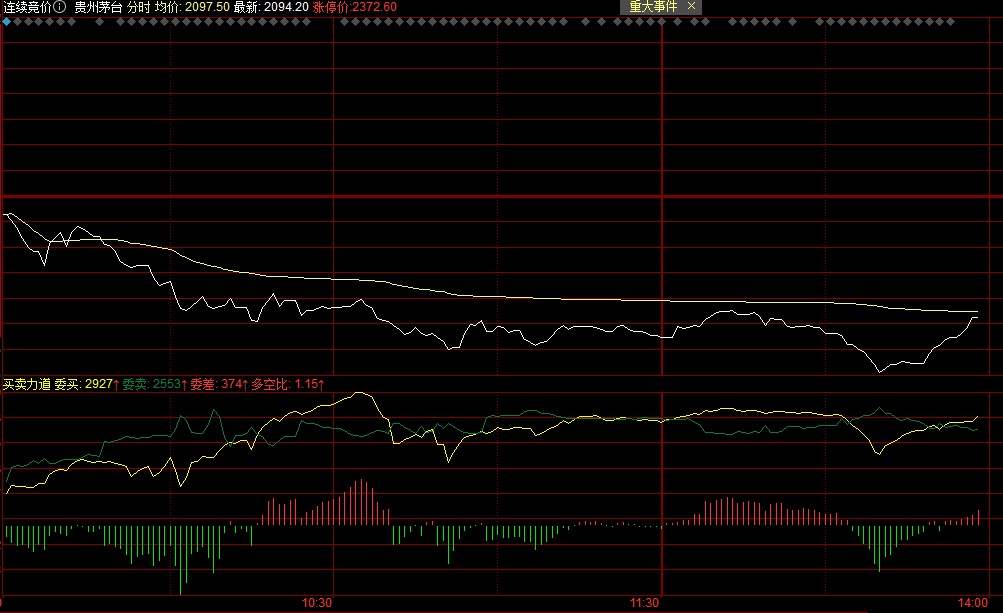The width and height of the screenshot is (1003, 613).
Task: Click the 11:30 time axis label
Action: pyautogui.click(x=644, y=603)
